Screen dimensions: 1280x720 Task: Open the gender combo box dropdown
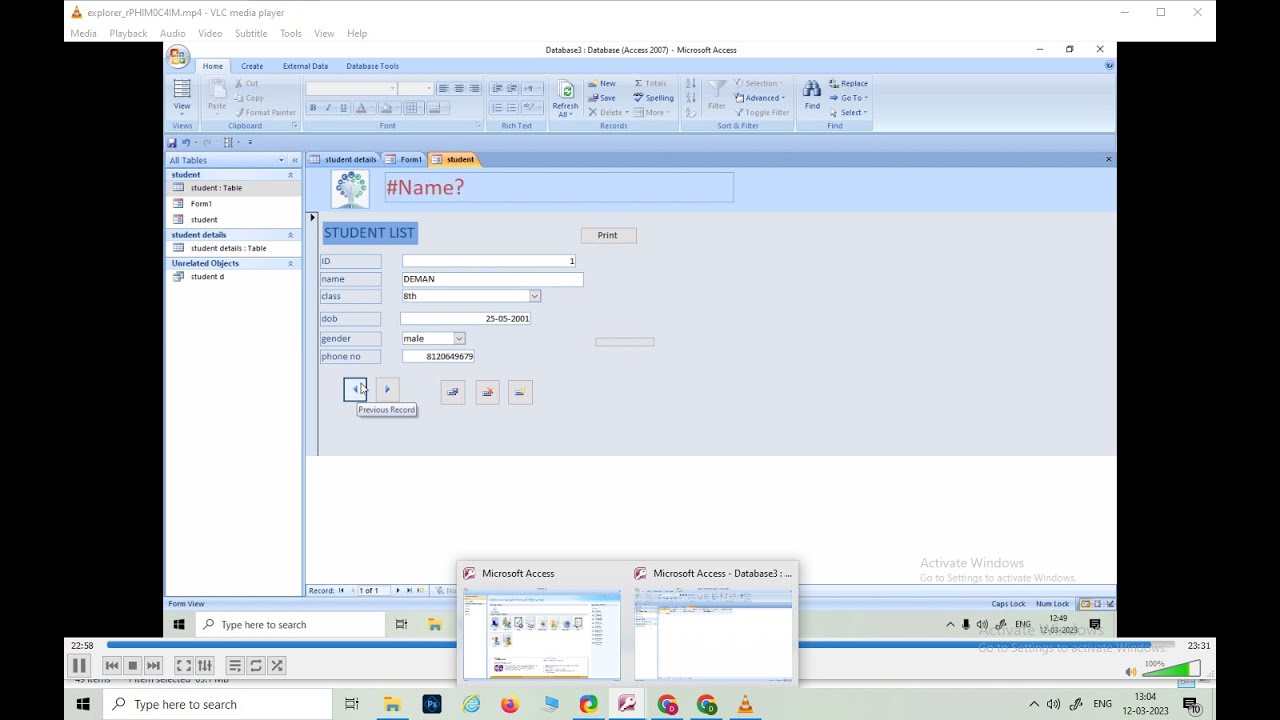point(459,338)
